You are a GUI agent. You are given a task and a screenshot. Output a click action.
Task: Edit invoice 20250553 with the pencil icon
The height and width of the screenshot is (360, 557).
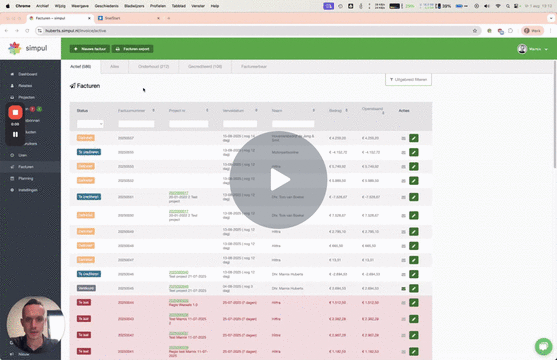413,166
